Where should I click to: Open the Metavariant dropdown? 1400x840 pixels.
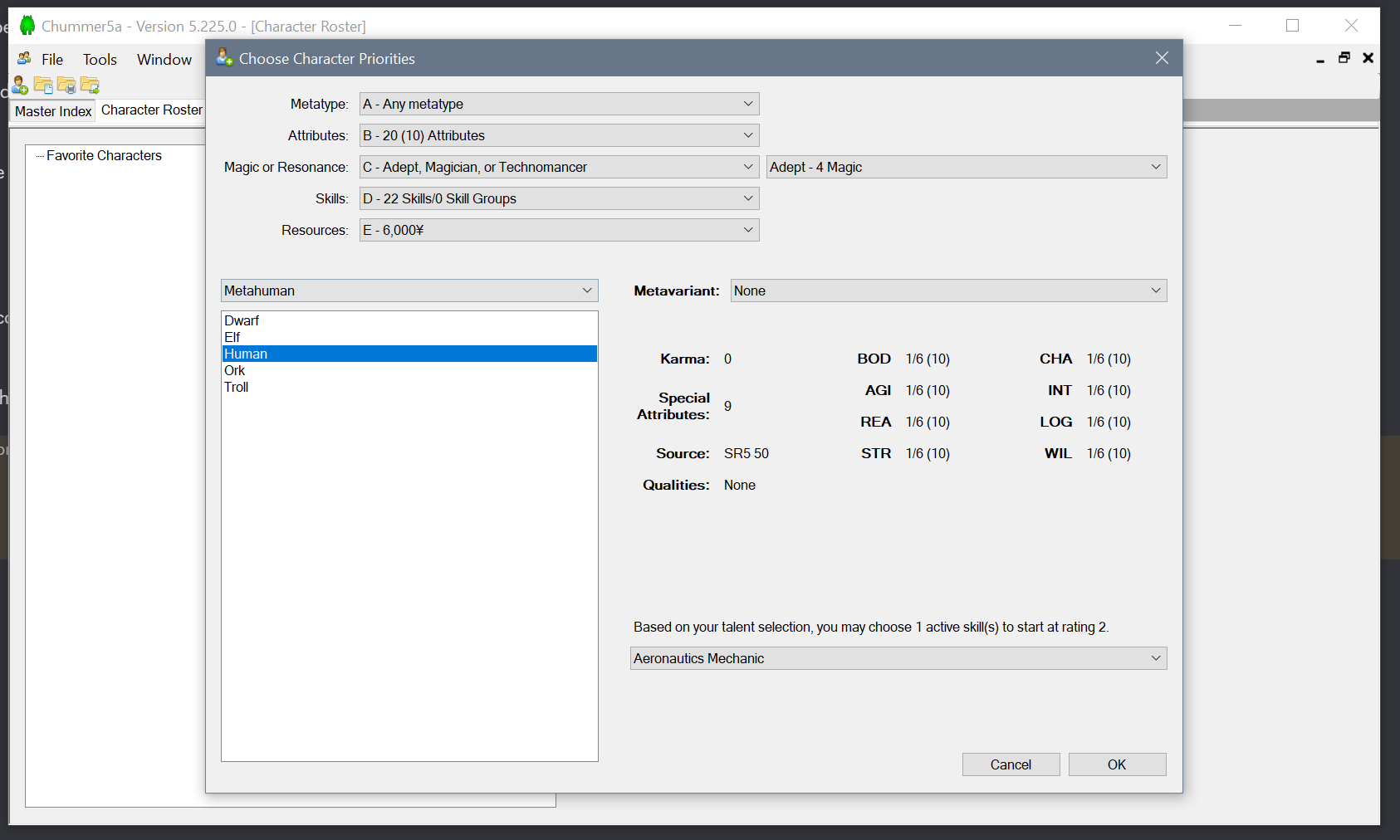948,291
